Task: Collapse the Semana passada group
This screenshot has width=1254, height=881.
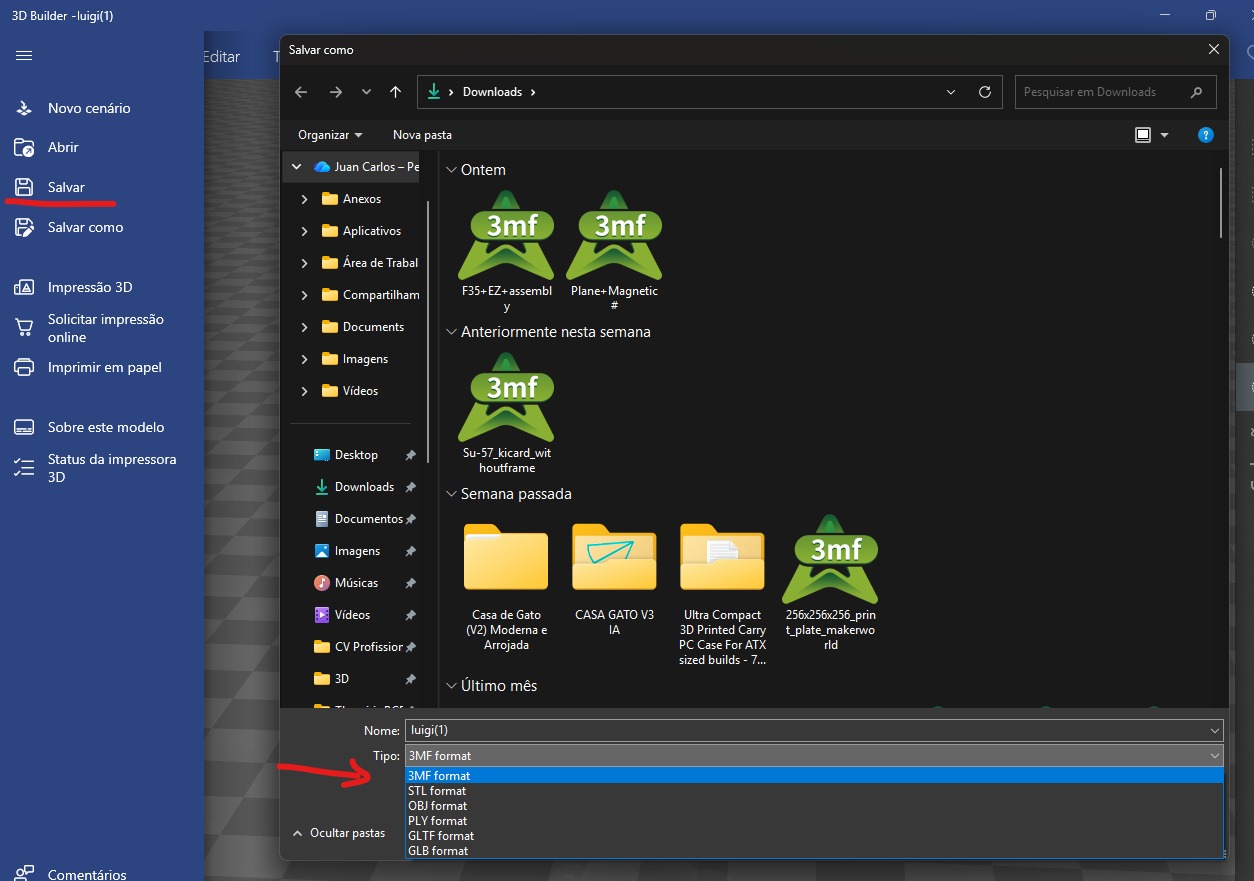Action: tap(451, 494)
